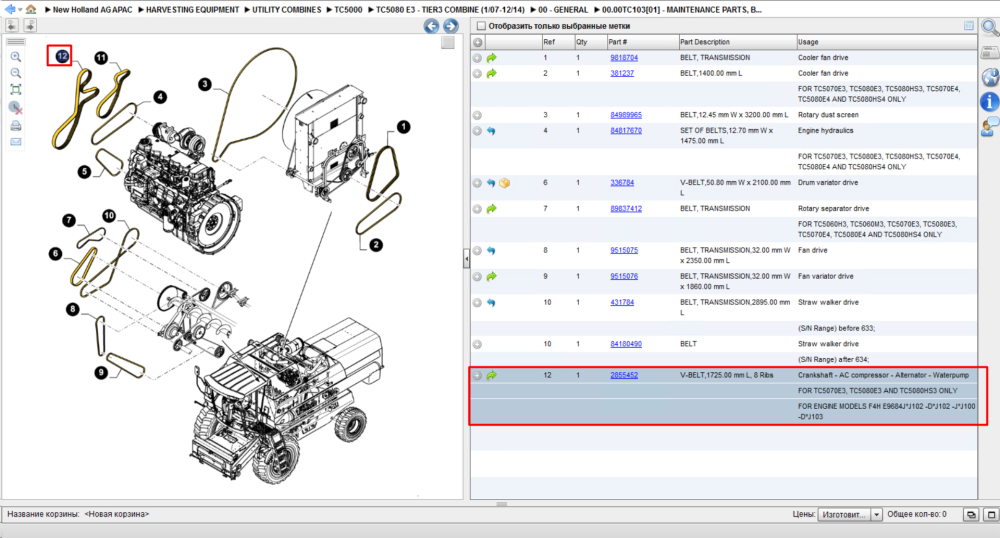1000x538 pixels.
Task: Print the diagram
Action: pyautogui.click(x=16, y=126)
